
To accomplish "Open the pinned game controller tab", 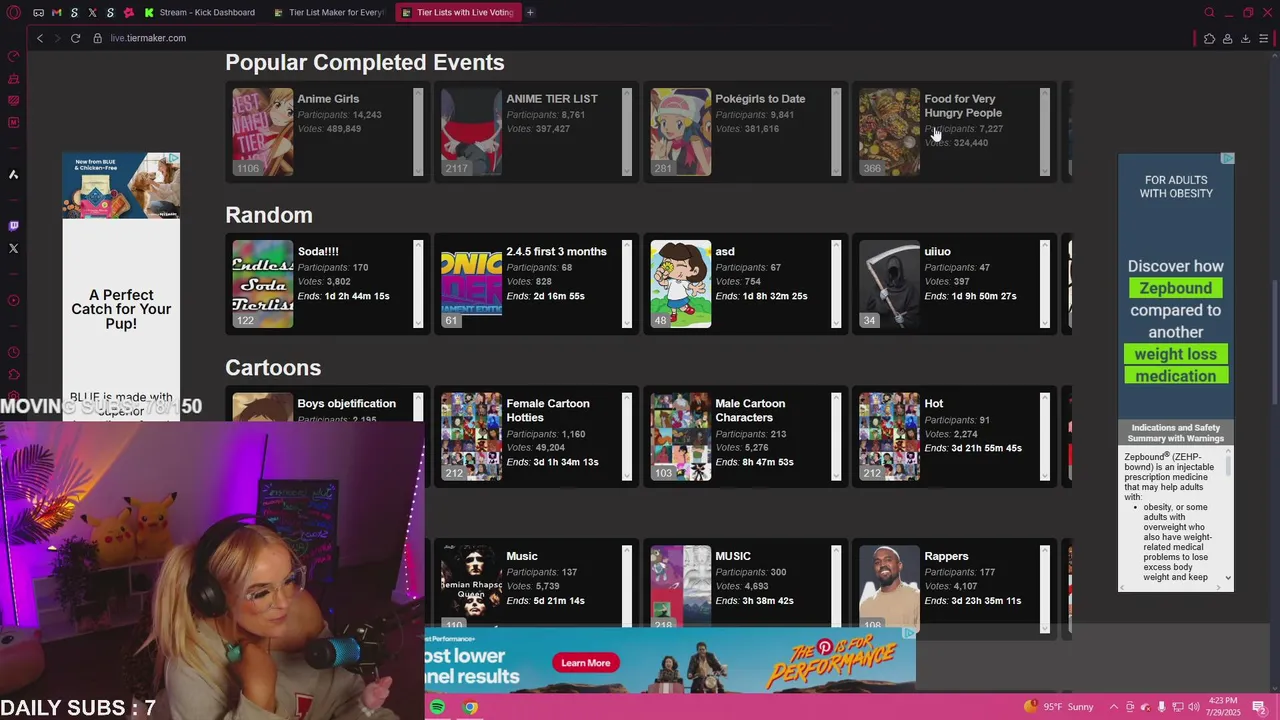I will (x=38, y=12).
